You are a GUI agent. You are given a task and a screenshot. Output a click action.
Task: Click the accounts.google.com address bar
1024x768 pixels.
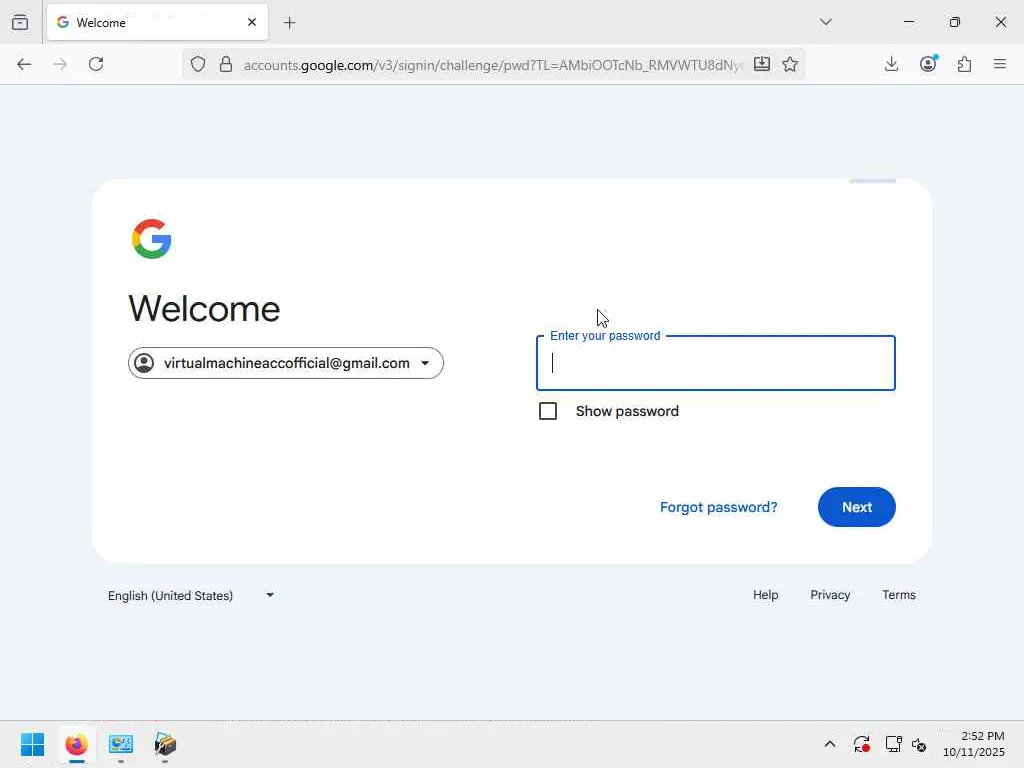click(x=493, y=65)
